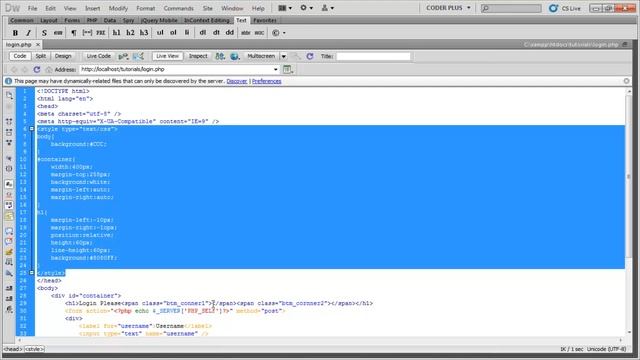Insert List Item with the li icon
Image resolution: width=640 pixels, height=360 pixels.
pyautogui.click(x=187, y=33)
